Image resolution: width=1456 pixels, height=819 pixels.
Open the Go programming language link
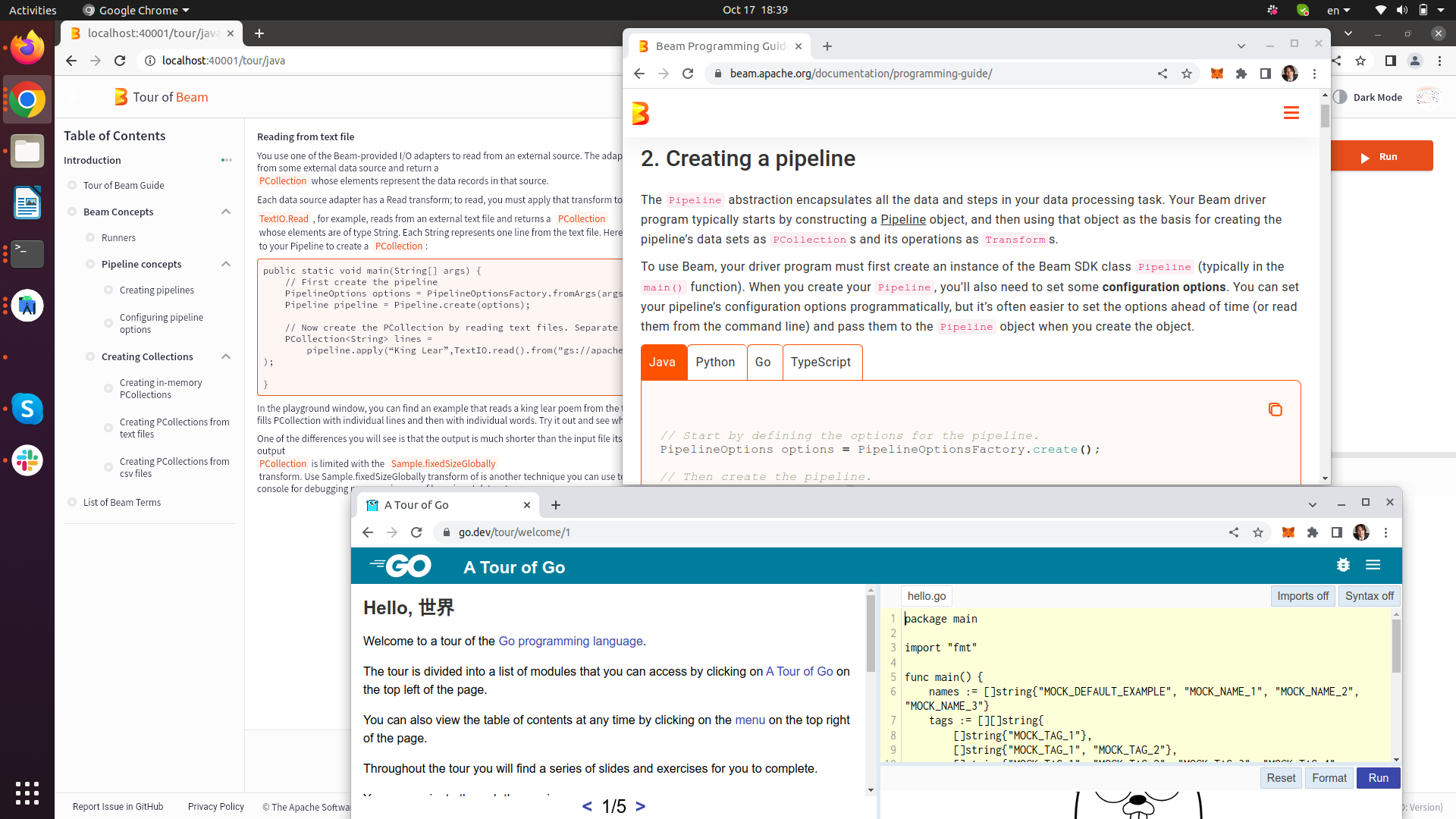[x=570, y=641]
